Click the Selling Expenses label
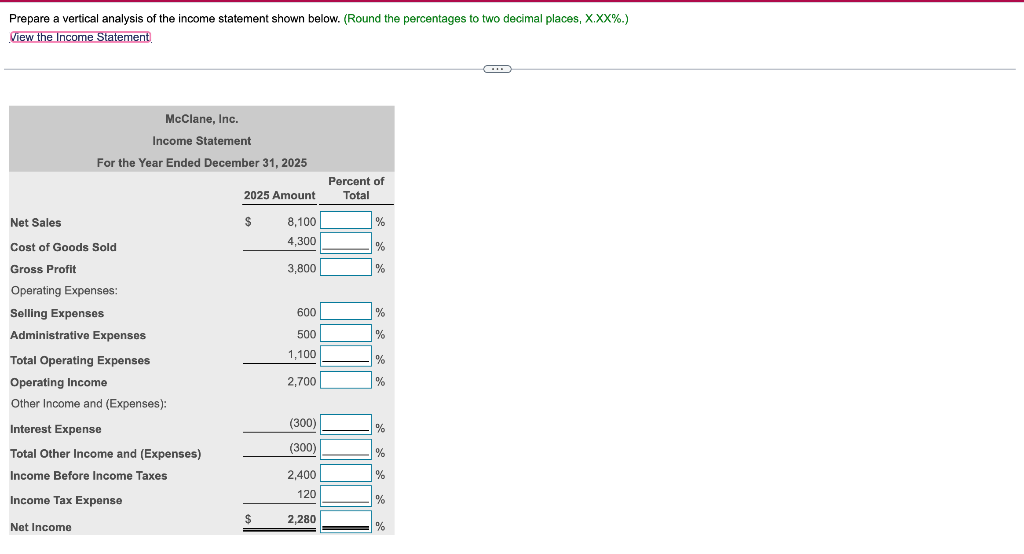1024x554 pixels. tap(57, 314)
